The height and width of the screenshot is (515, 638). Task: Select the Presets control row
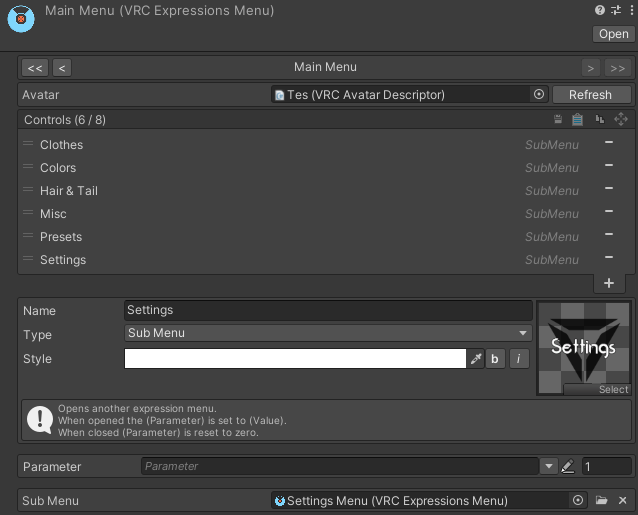coord(326,236)
